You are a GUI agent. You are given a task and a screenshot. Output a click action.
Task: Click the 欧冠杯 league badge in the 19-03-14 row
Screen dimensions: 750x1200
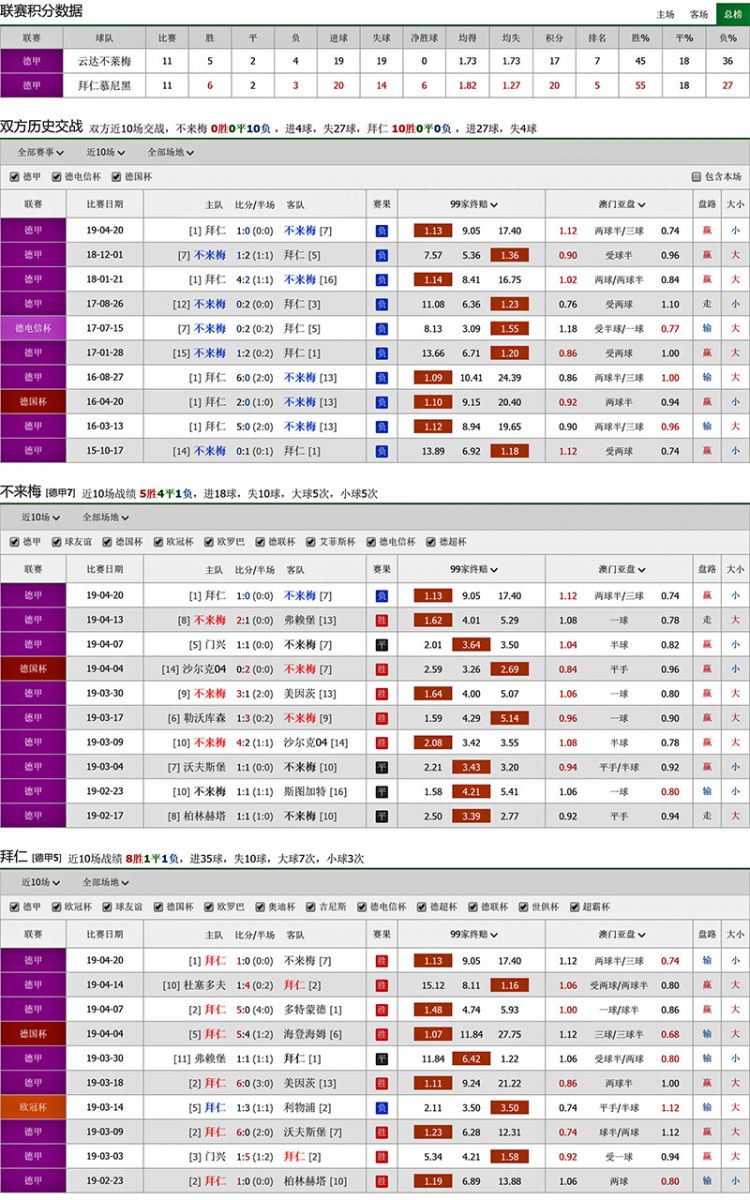click(x=33, y=1107)
